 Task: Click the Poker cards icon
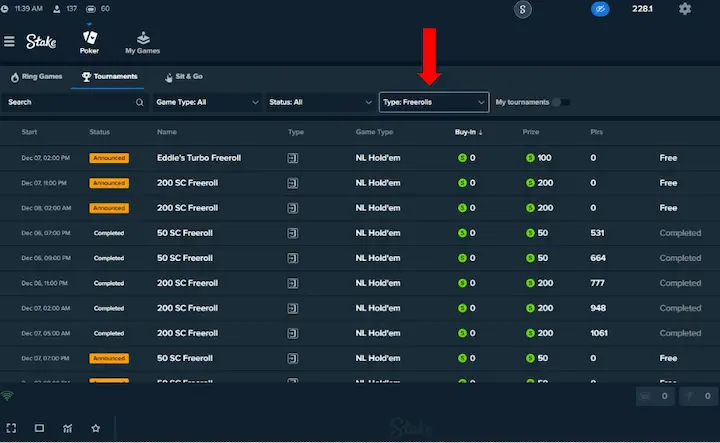(89, 38)
